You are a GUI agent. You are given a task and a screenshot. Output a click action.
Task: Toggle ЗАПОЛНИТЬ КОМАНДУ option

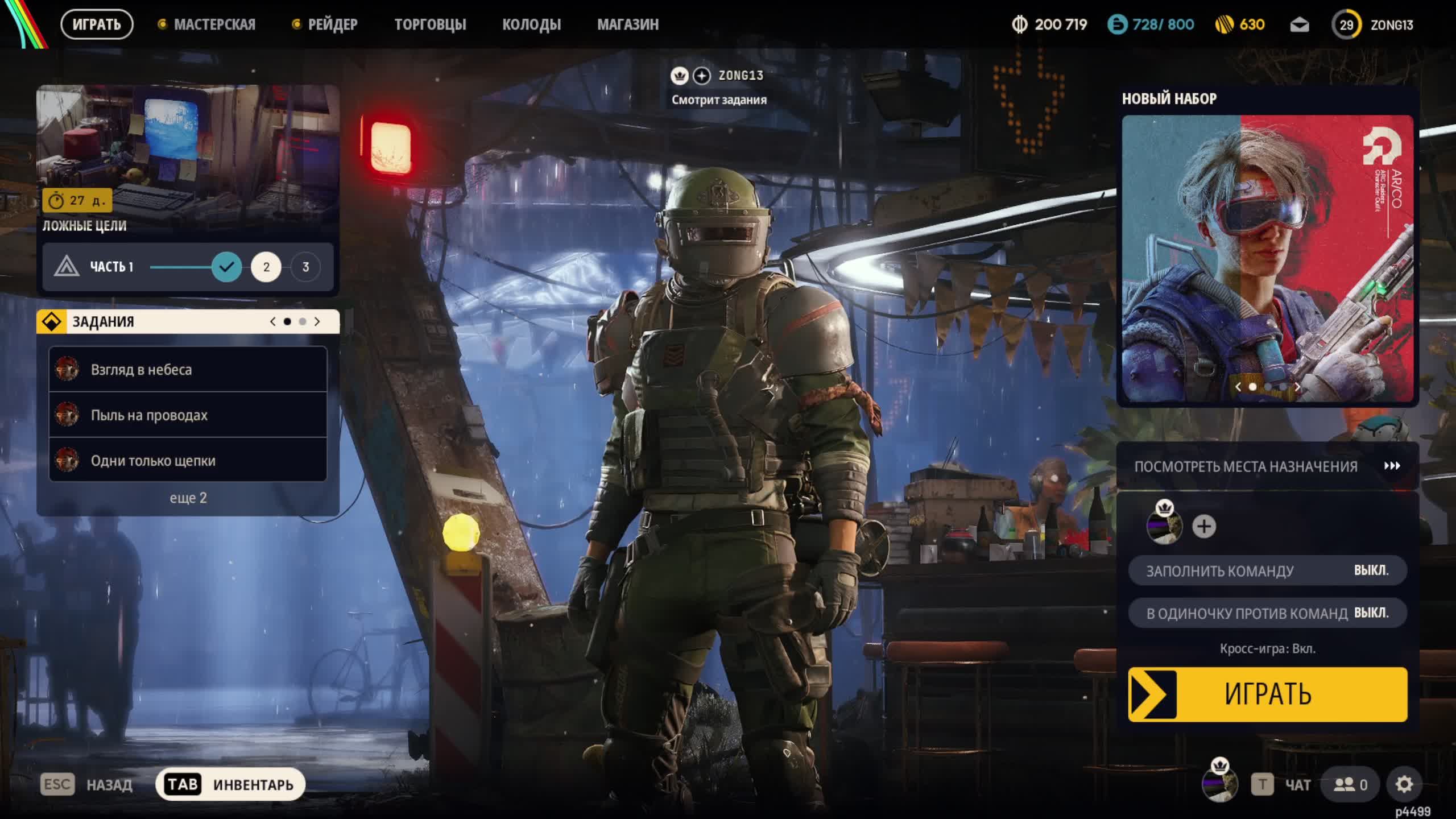pos(1267,570)
